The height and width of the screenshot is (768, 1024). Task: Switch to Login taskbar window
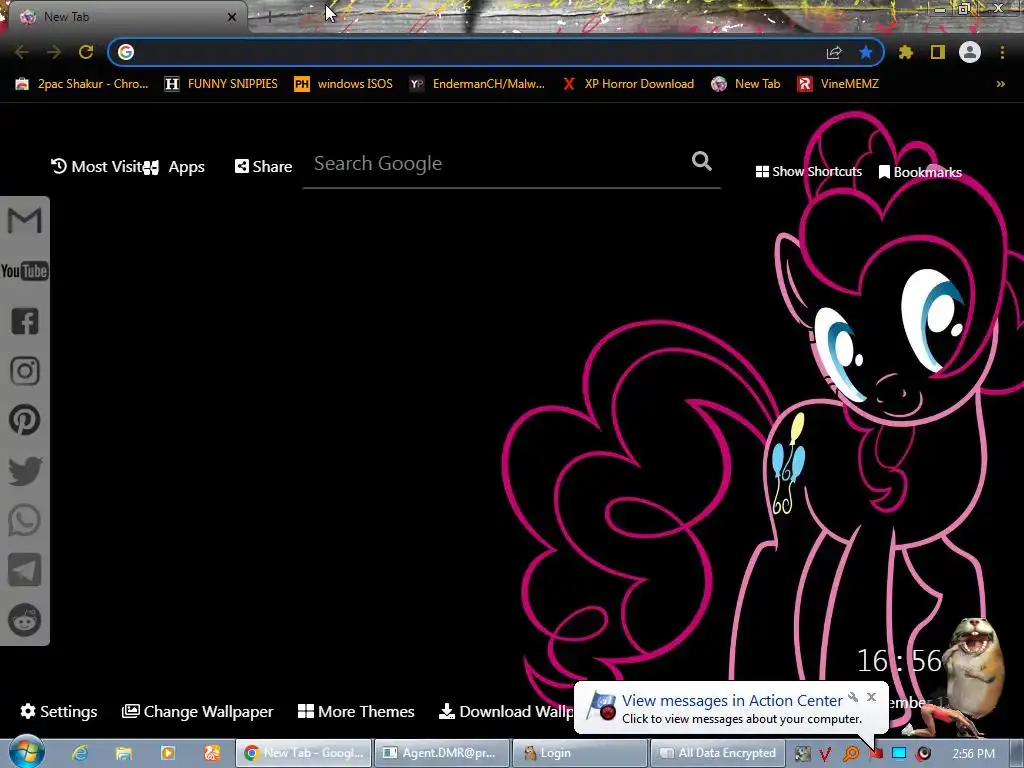click(579, 753)
